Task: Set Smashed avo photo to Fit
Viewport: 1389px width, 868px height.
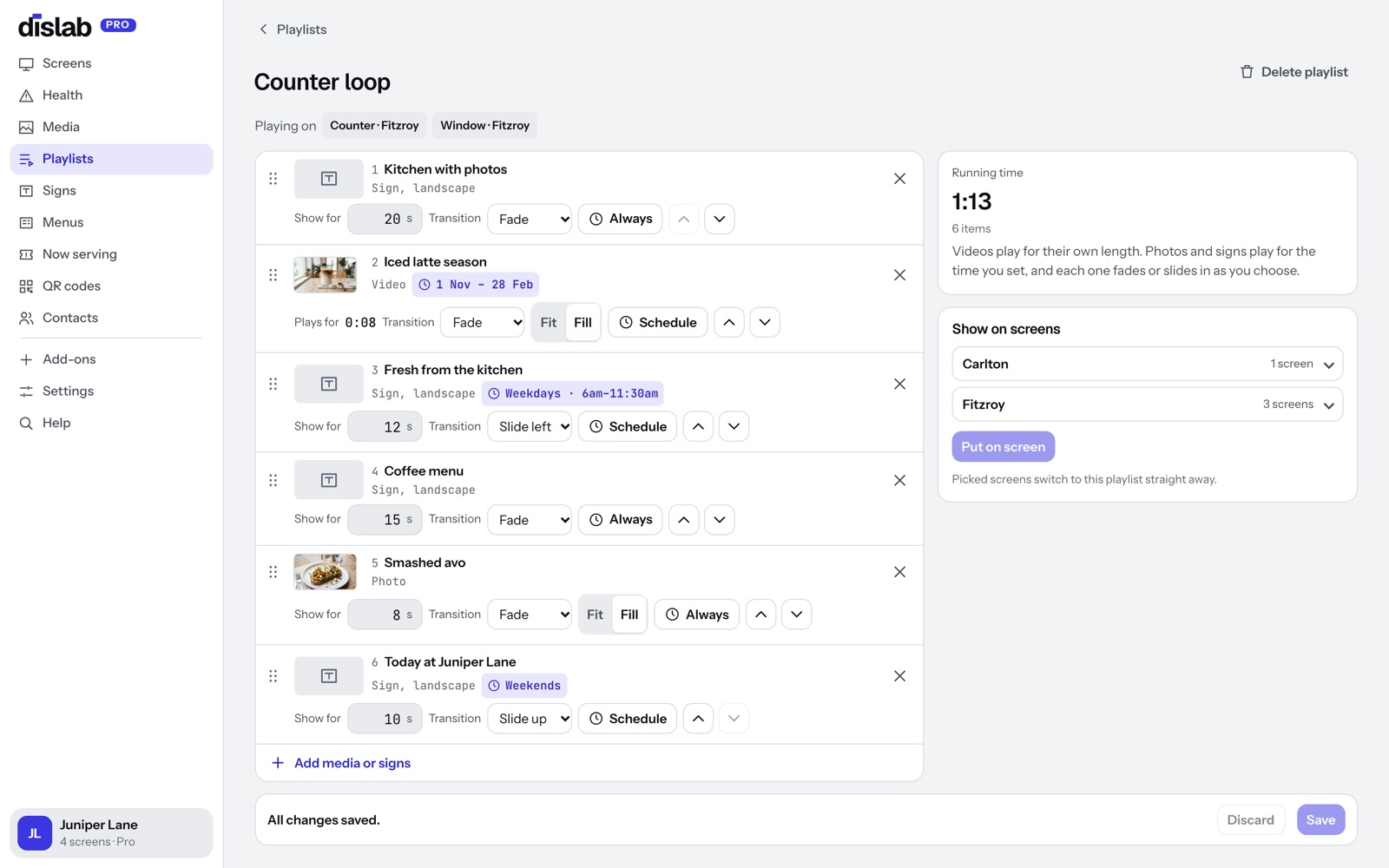Action: [595, 615]
